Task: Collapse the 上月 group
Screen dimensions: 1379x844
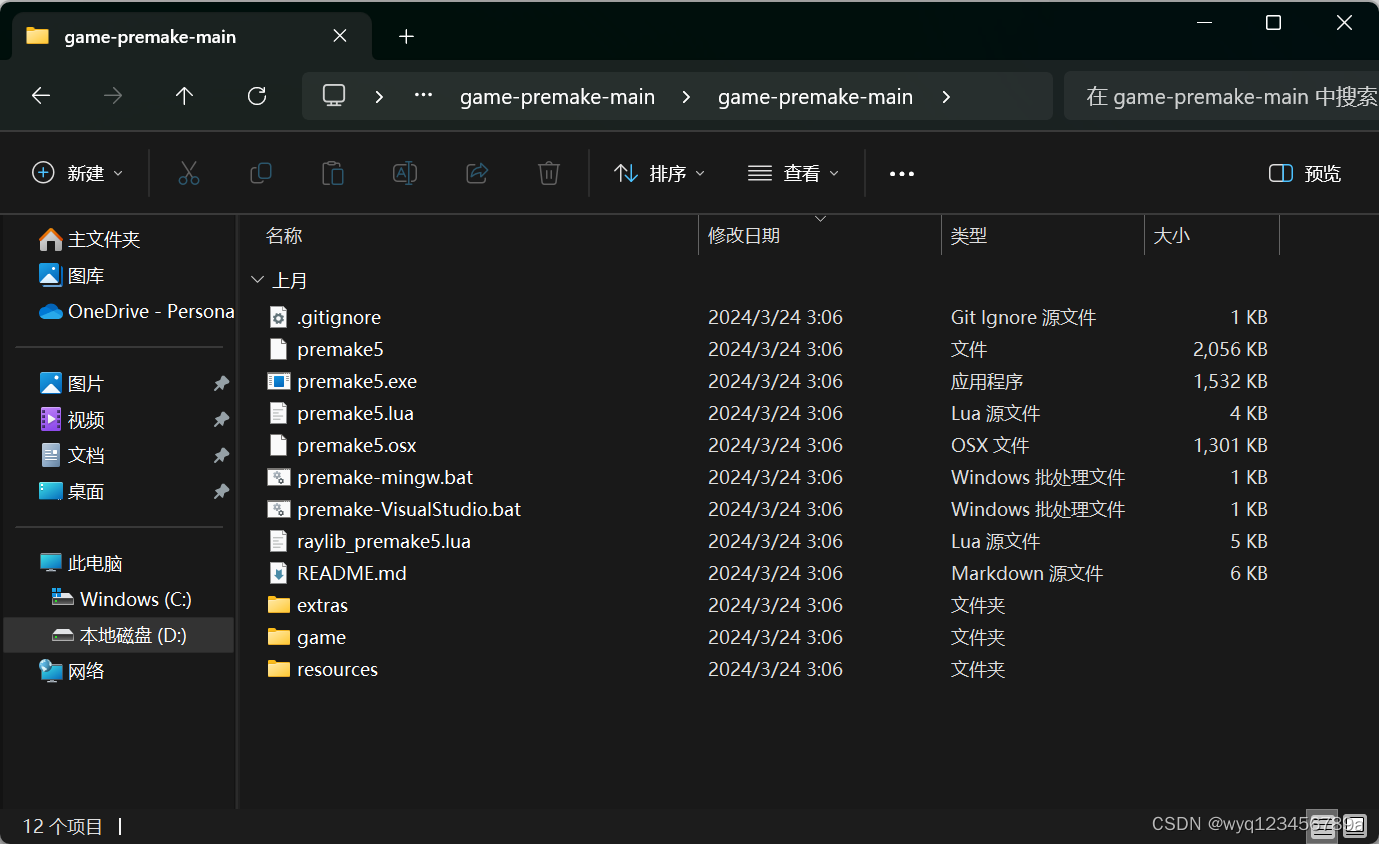Action: click(x=258, y=281)
